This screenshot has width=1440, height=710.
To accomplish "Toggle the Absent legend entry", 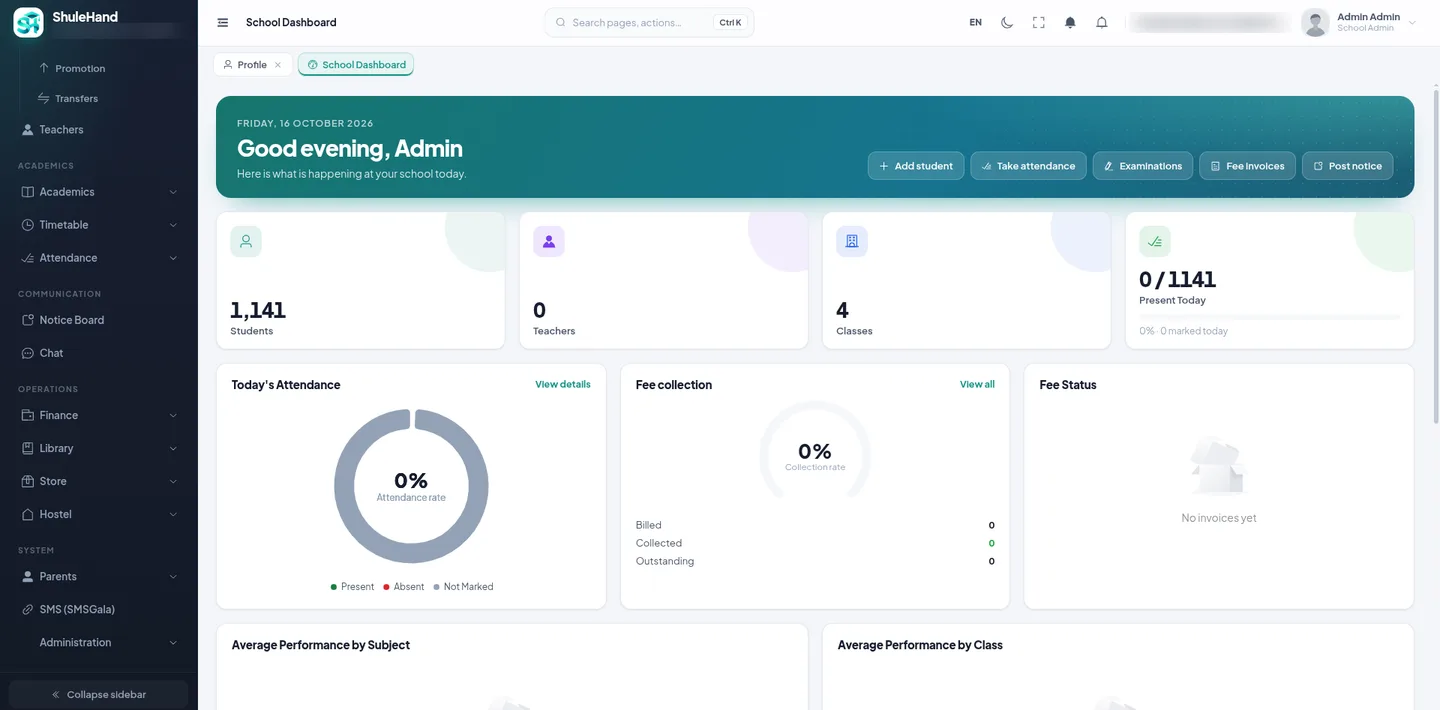I will pyautogui.click(x=404, y=587).
